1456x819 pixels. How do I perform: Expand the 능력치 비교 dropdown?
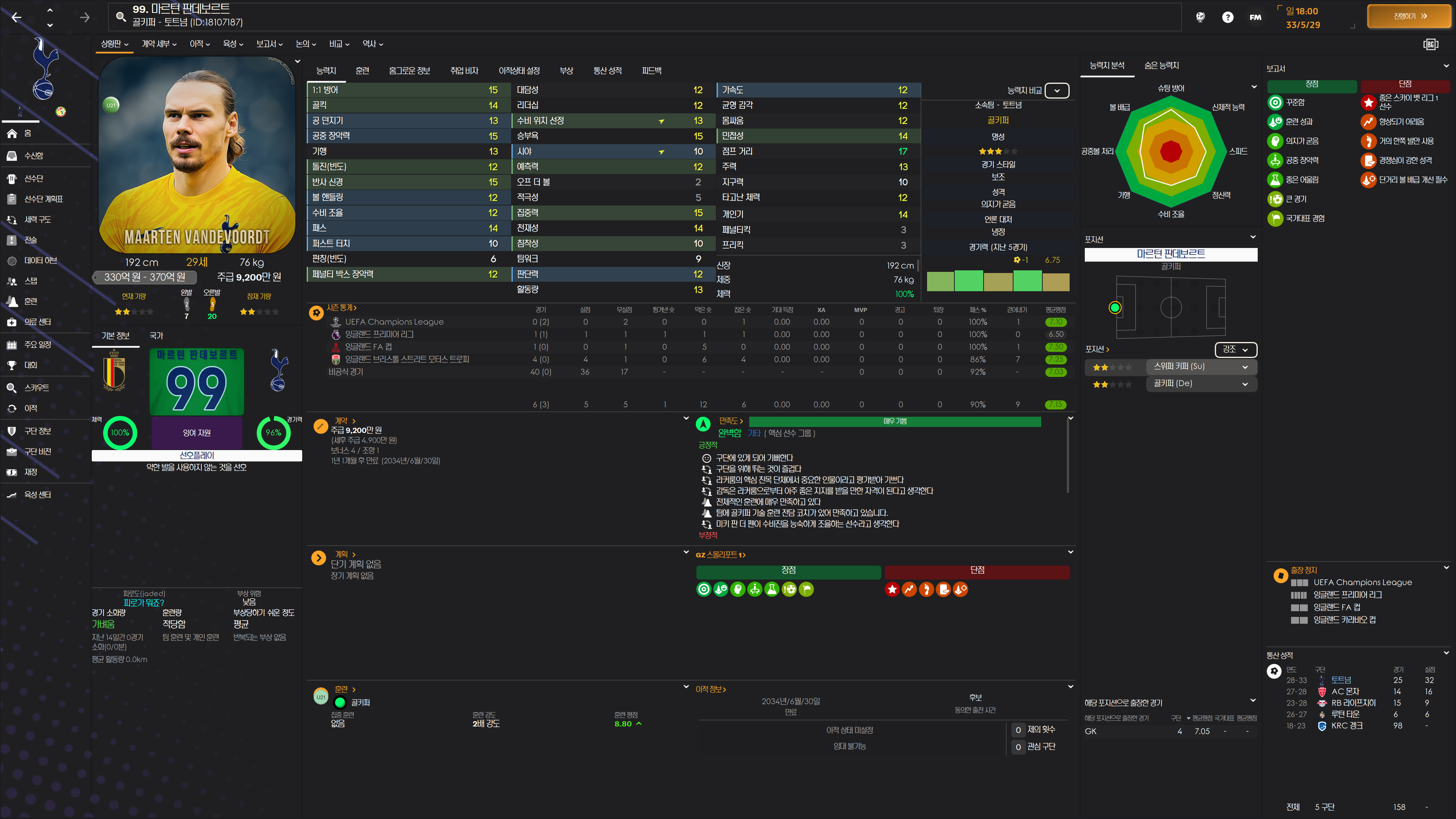[1056, 91]
